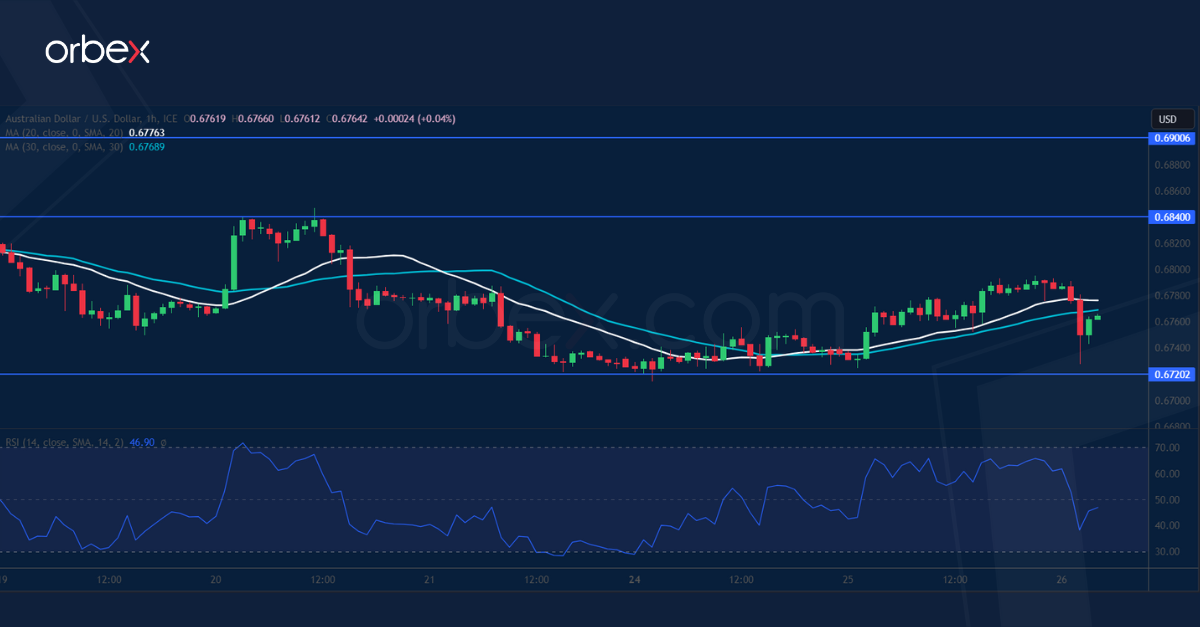Click date 24 on the time axis
The height and width of the screenshot is (627, 1200).
point(634,579)
